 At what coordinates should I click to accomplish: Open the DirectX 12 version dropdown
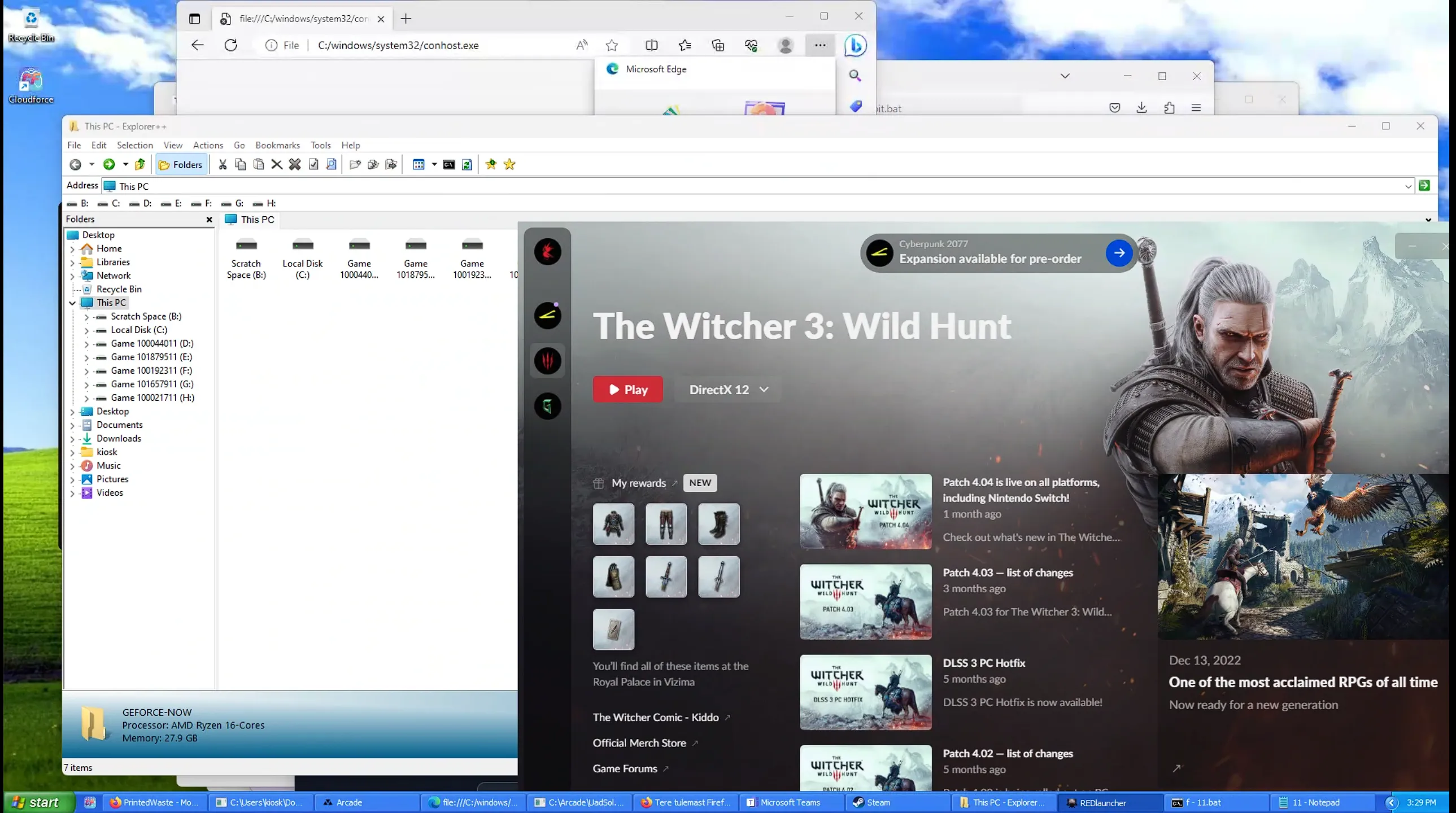[x=728, y=389]
